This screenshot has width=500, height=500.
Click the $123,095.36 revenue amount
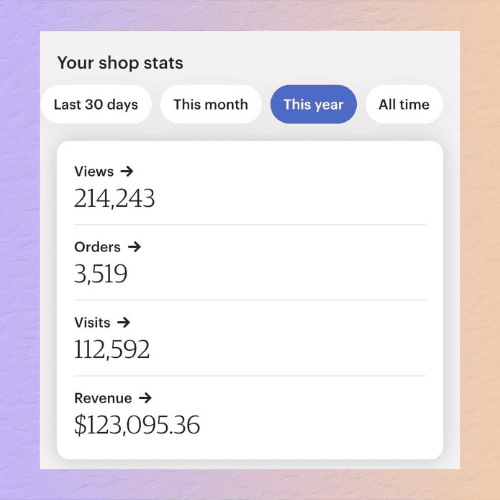tap(137, 425)
